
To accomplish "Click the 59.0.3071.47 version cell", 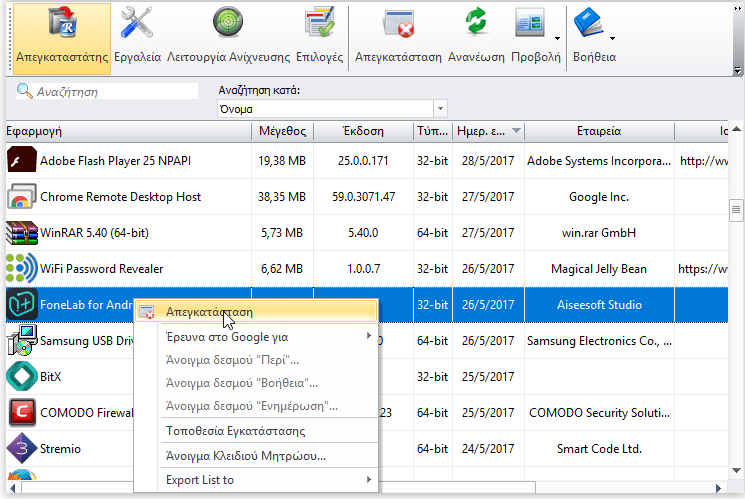I will click(x=363, y=197).
